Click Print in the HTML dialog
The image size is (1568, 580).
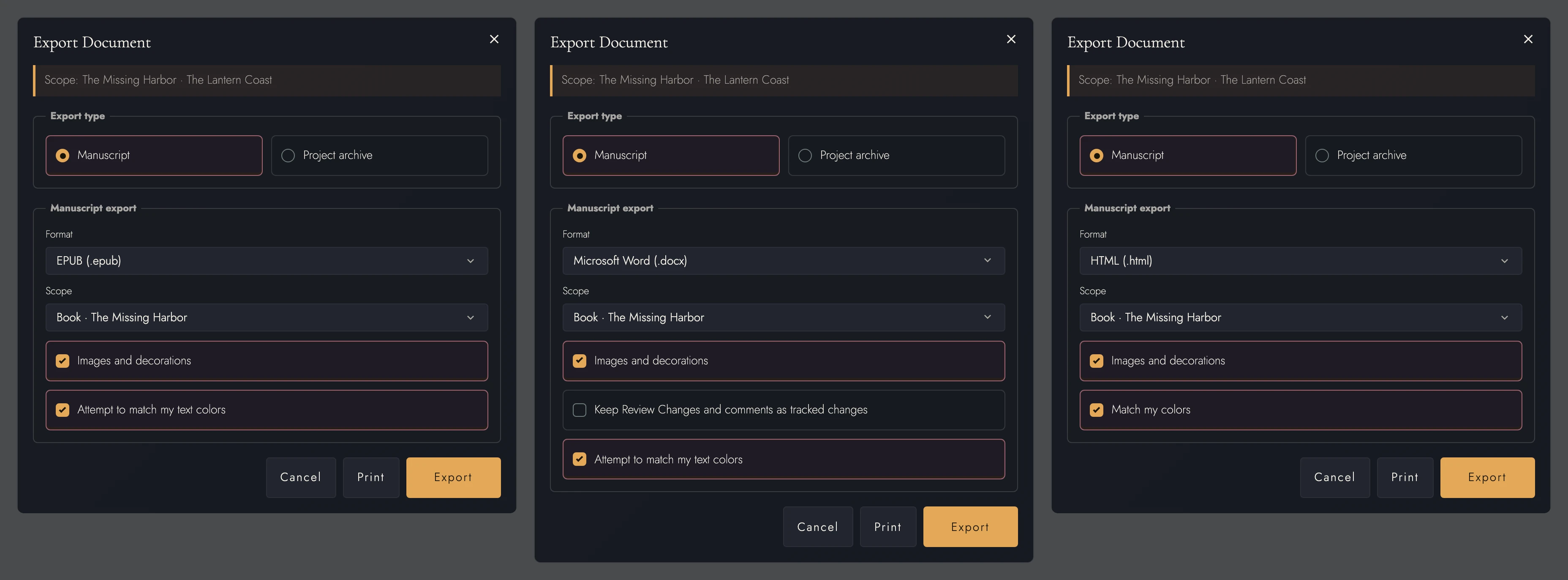pyautogui.click(x=1405, y=477)
